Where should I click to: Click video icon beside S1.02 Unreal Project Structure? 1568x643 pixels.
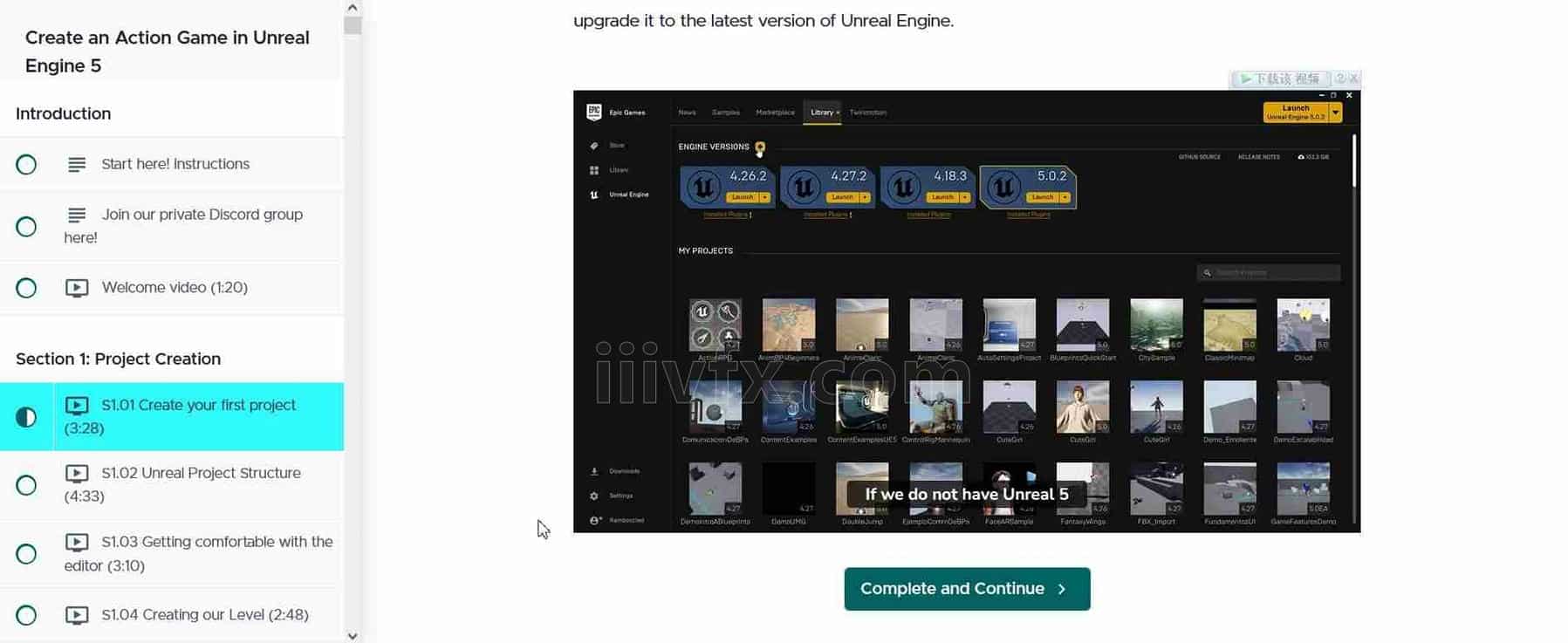[x=77, y=473]
